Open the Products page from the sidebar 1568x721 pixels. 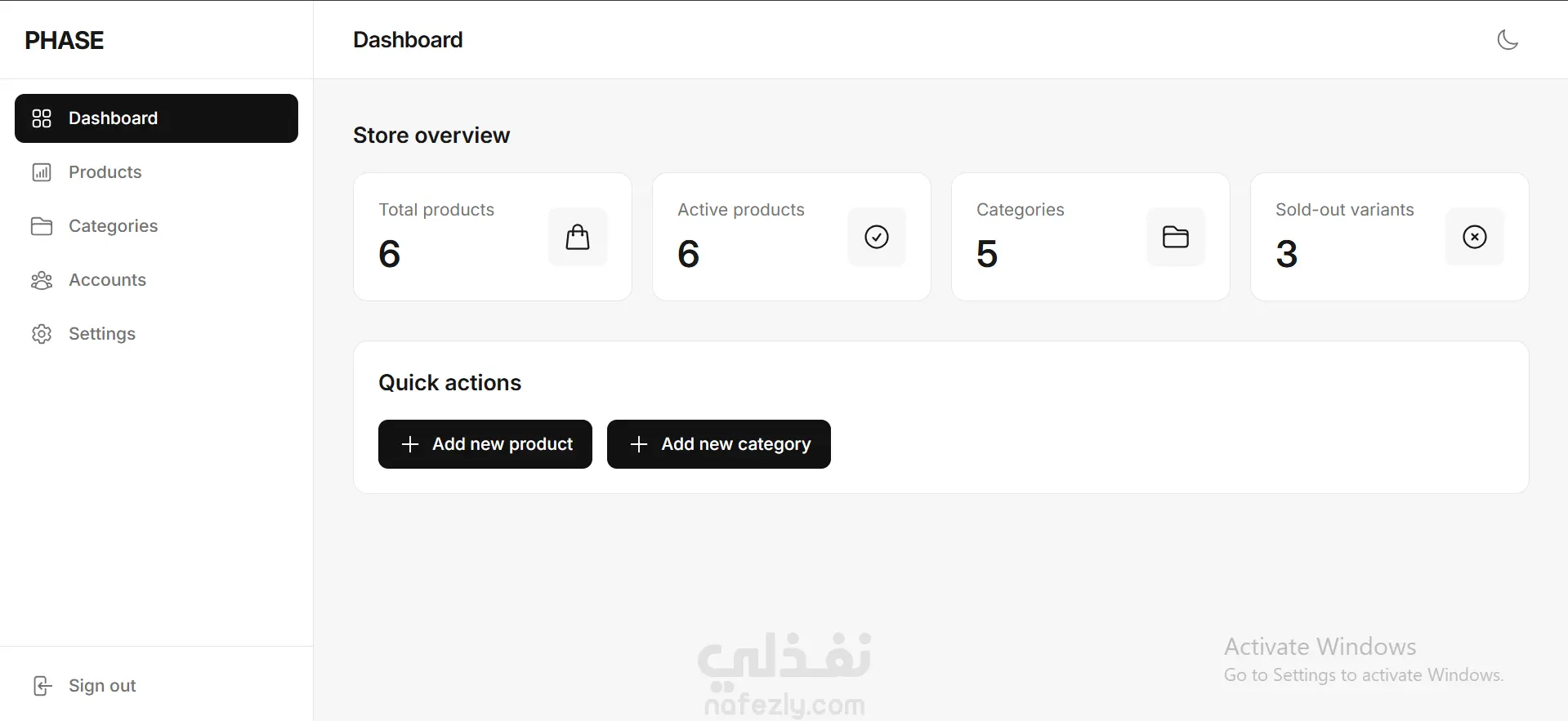pos(156,172)
